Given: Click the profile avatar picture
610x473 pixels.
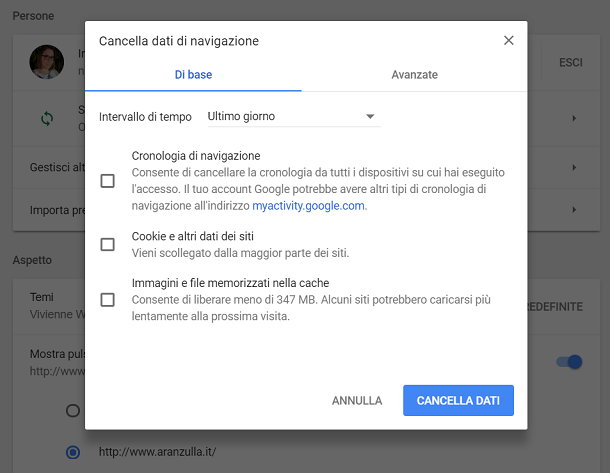Looking at the screenshot, I should pyautogui.click(x=47, y=62).
